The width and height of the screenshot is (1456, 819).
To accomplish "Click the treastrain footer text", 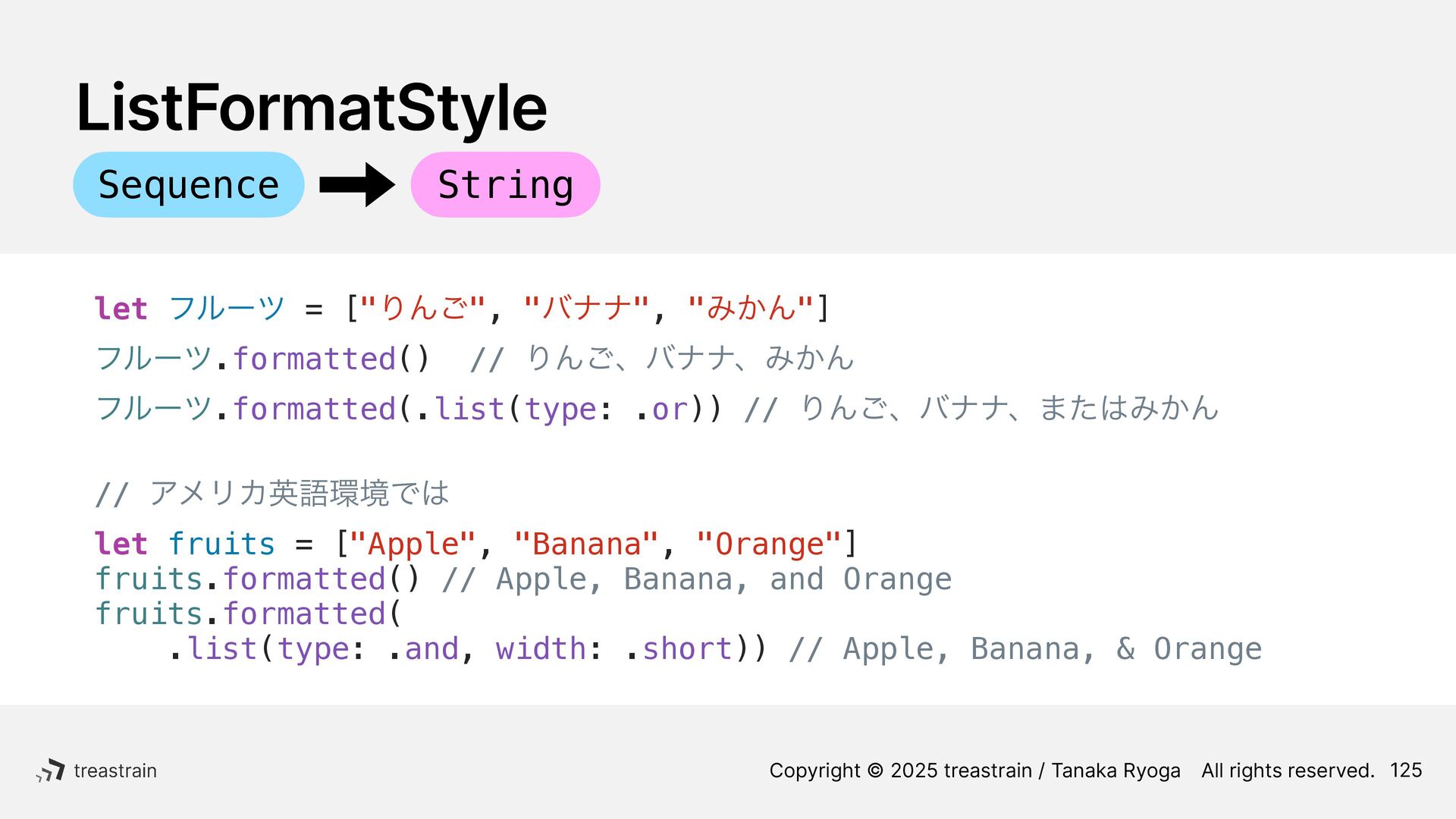I will coord(115,770).
